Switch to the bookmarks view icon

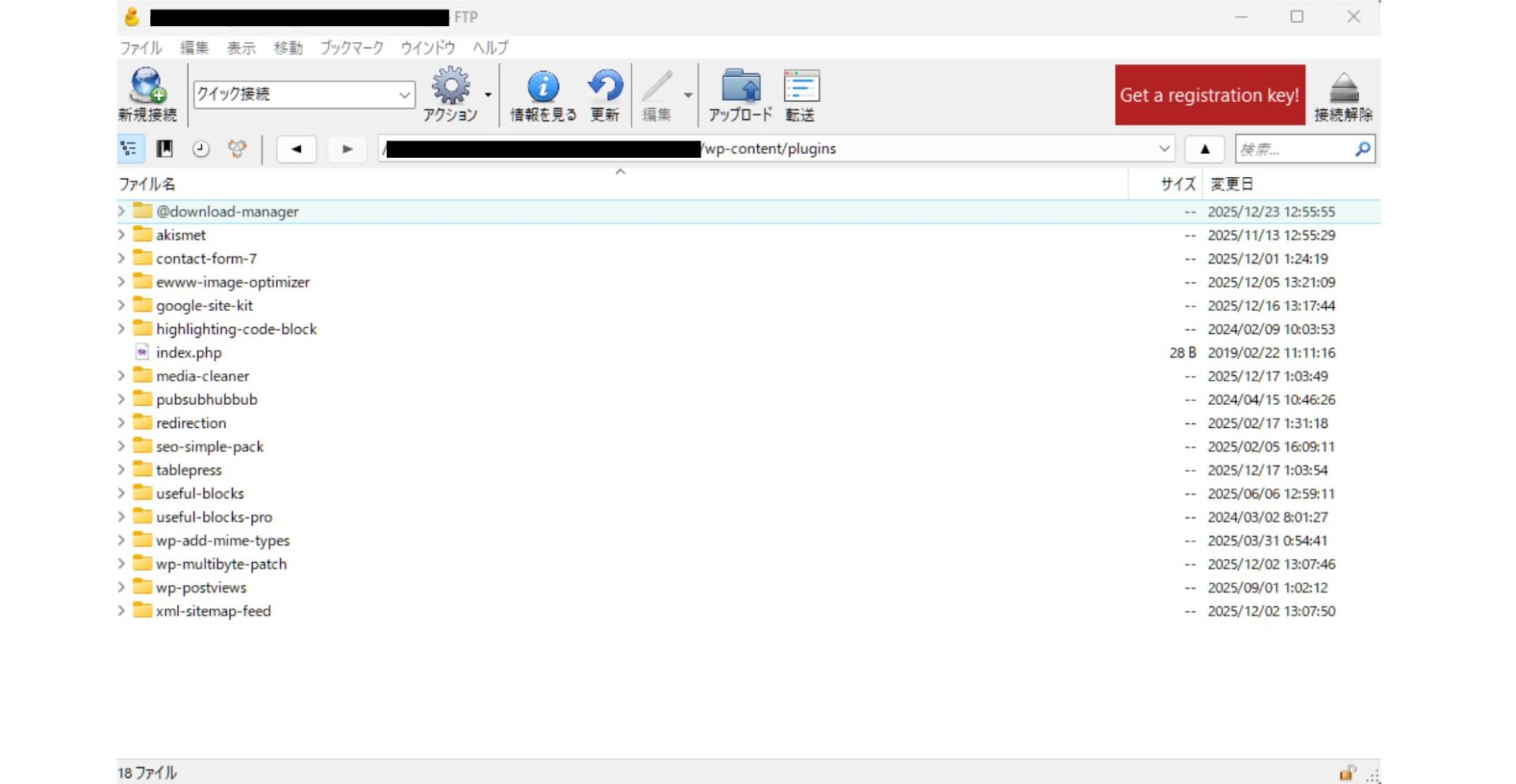click(164, 149)
